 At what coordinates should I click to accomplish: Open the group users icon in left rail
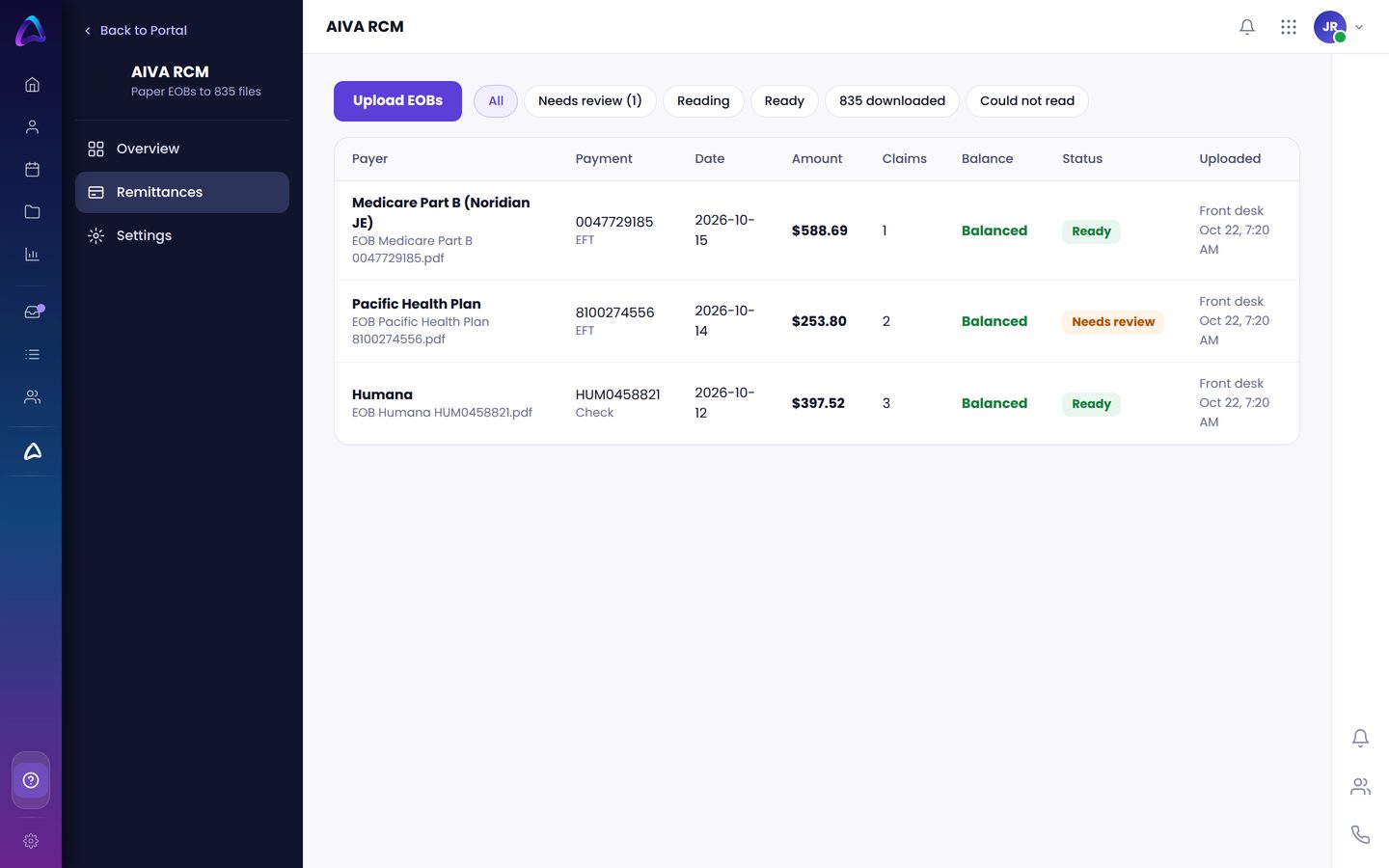(32, 397)
